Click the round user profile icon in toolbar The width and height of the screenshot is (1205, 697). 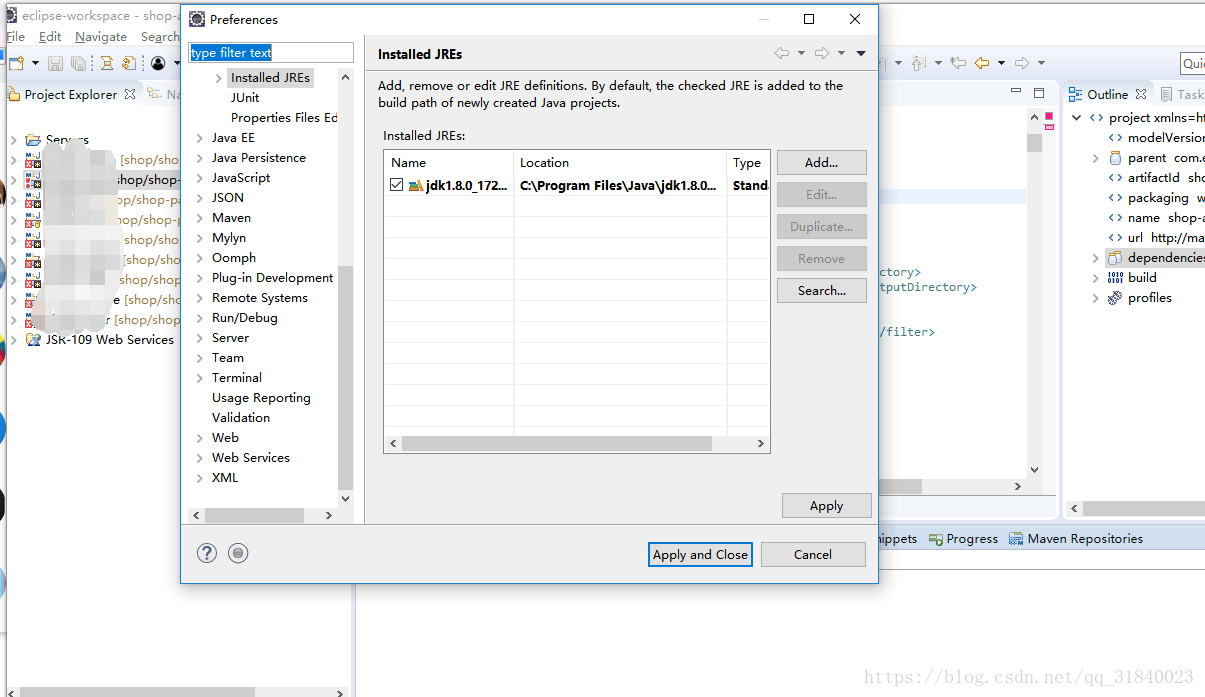coord(158,63)
